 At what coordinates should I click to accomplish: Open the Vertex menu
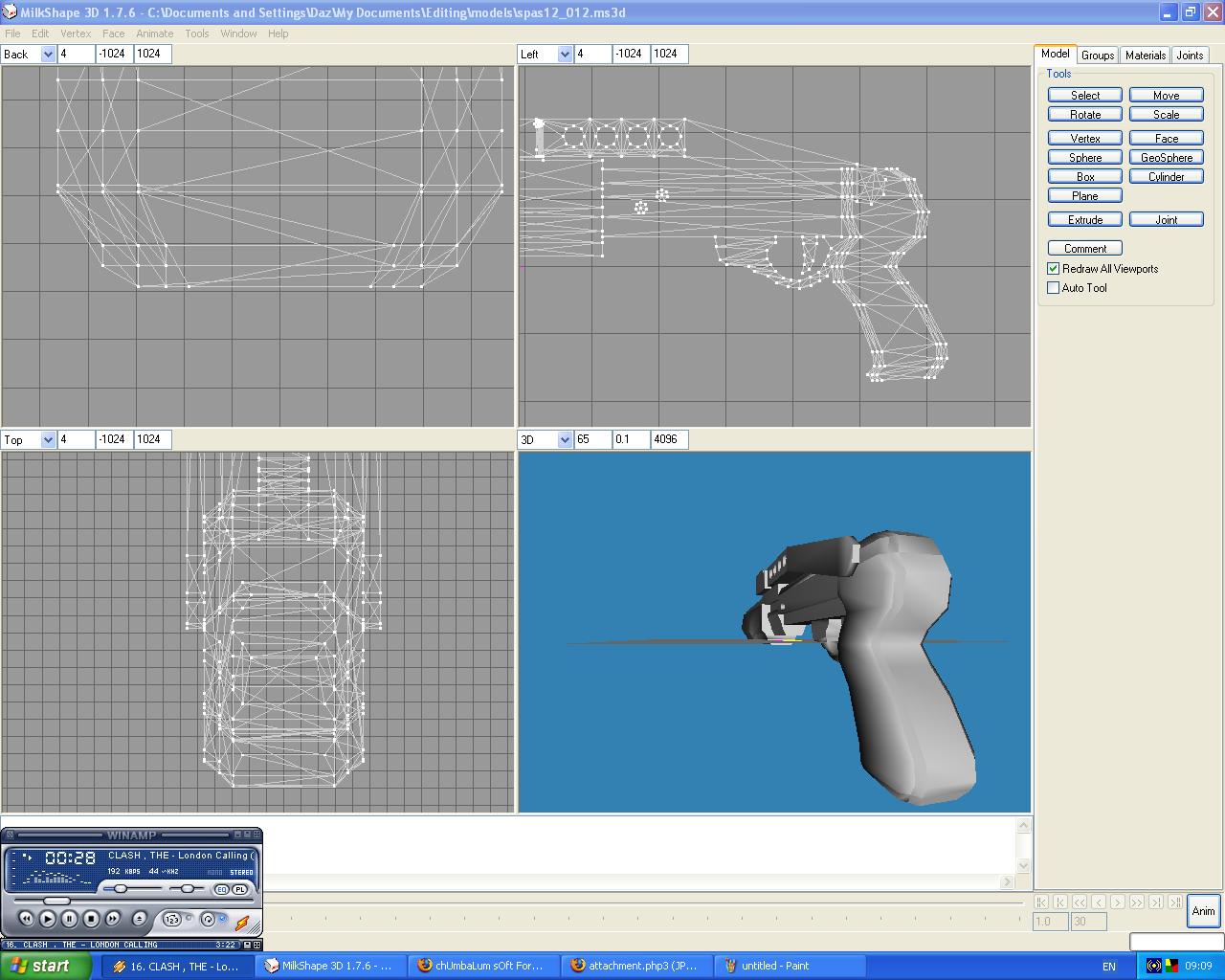pos(76,33)
